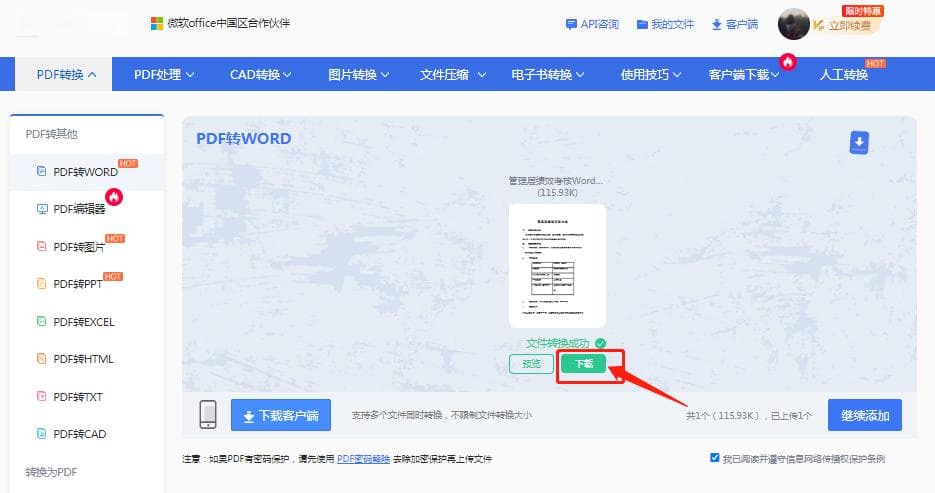Click the API咨询 chat icon

point(571,24)
